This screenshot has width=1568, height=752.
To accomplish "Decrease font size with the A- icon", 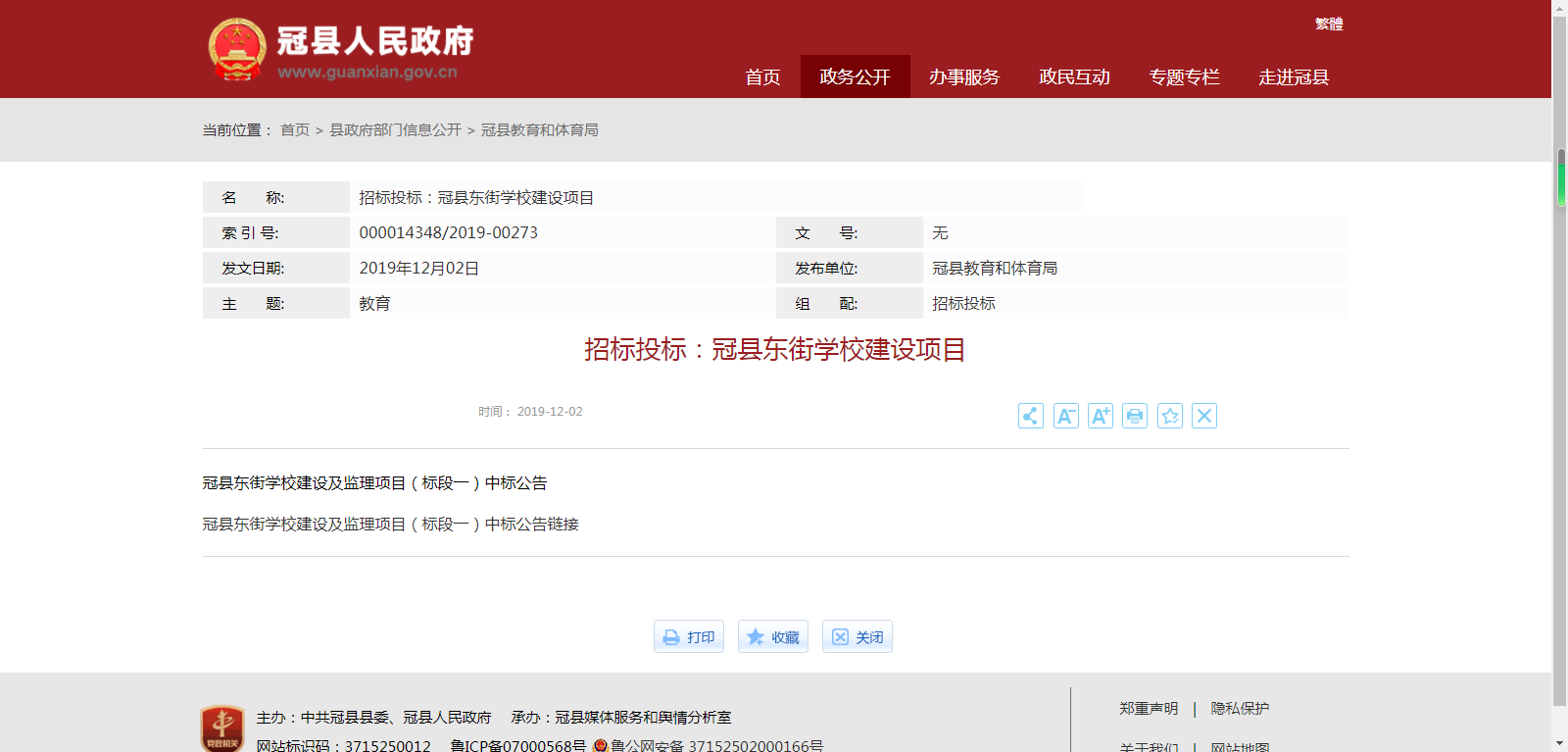I will coord(1065,416).
